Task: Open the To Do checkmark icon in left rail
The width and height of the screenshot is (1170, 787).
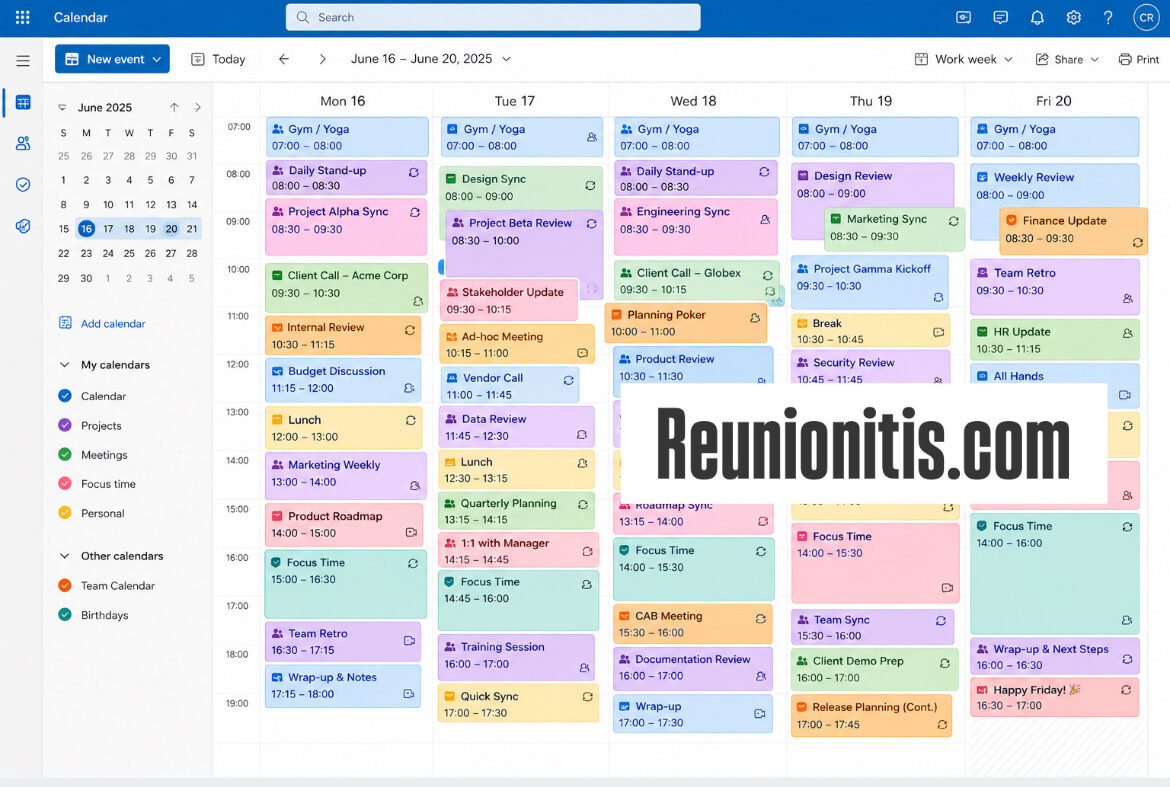Action: coord(23,184)
